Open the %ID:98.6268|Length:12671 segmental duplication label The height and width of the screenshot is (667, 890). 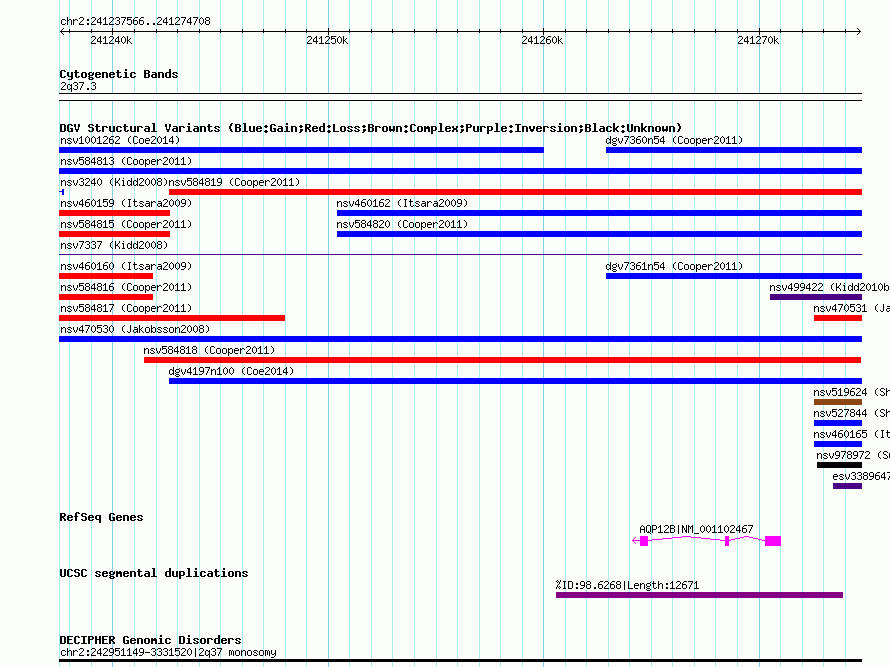pyautogui.click(x=627, y=585)
